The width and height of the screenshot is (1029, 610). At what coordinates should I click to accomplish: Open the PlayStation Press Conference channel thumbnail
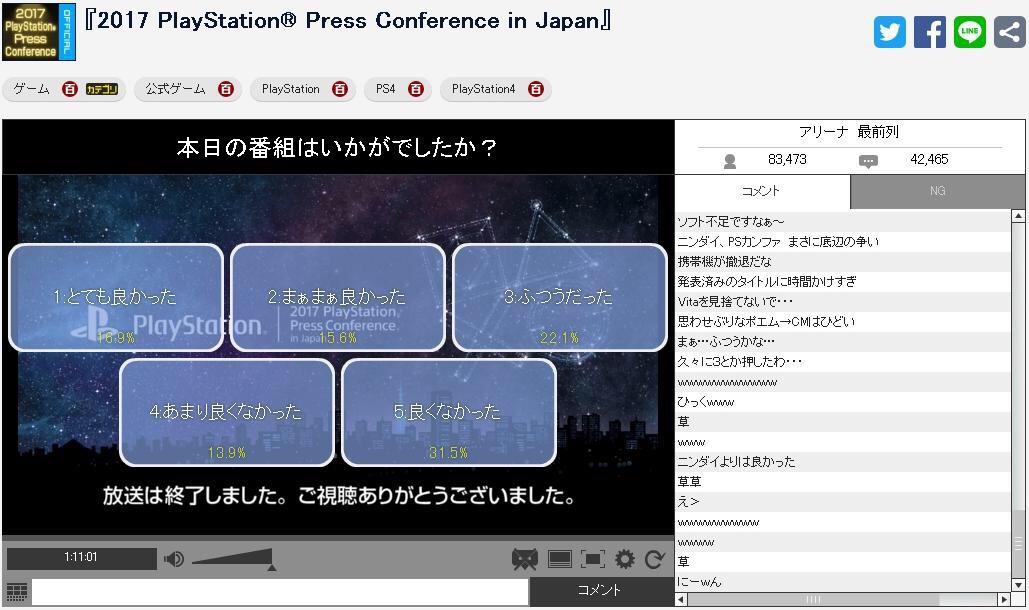[39, 32]
